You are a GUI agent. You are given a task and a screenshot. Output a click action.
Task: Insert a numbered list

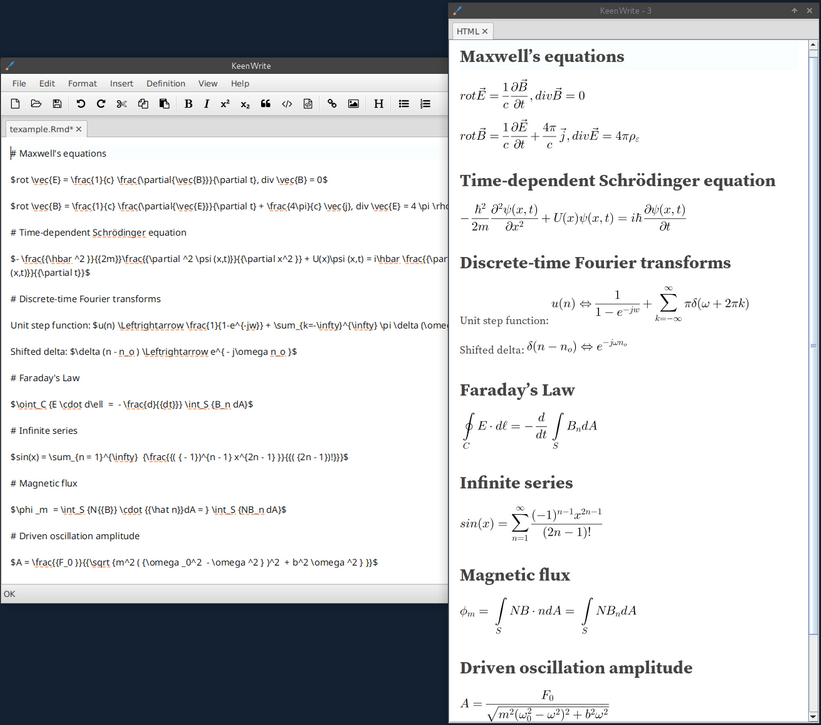click(x=425, y=104)
